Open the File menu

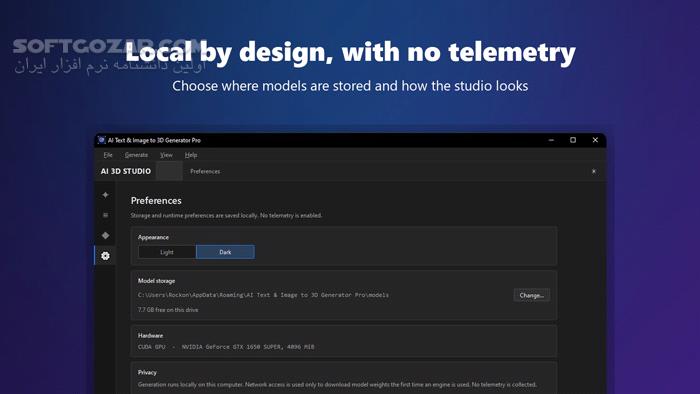pyautogui.click(x=108, y=155)
